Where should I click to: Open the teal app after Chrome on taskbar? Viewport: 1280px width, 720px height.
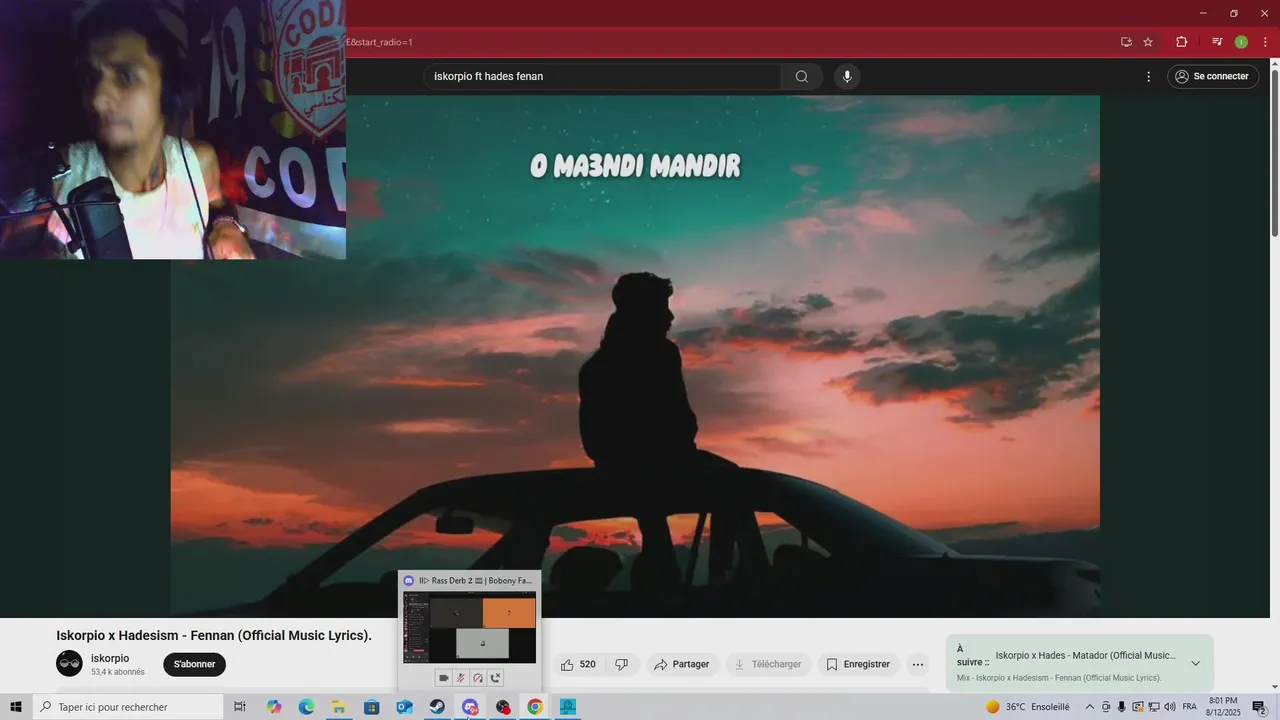coord(568,707)
